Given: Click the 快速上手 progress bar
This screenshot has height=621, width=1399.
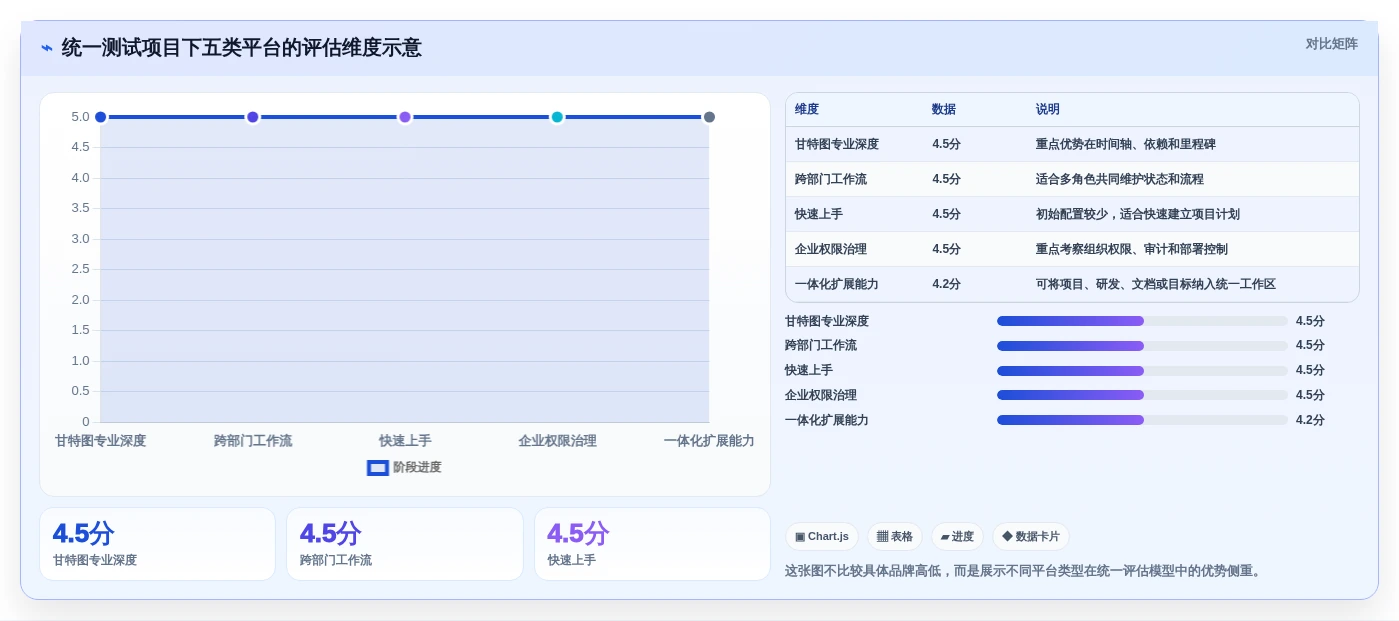Looking at the screenshot, I should coord(1142,370).
